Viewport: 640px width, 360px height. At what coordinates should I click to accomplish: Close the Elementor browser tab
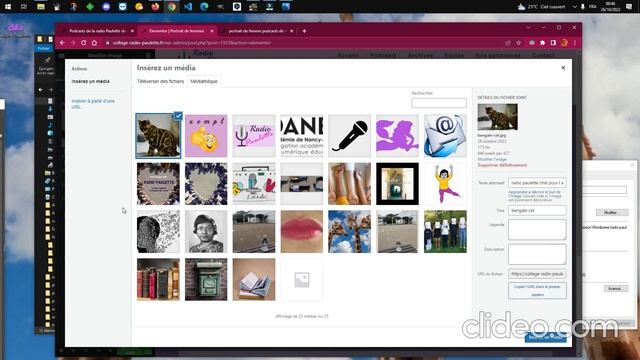pos(212,31)
